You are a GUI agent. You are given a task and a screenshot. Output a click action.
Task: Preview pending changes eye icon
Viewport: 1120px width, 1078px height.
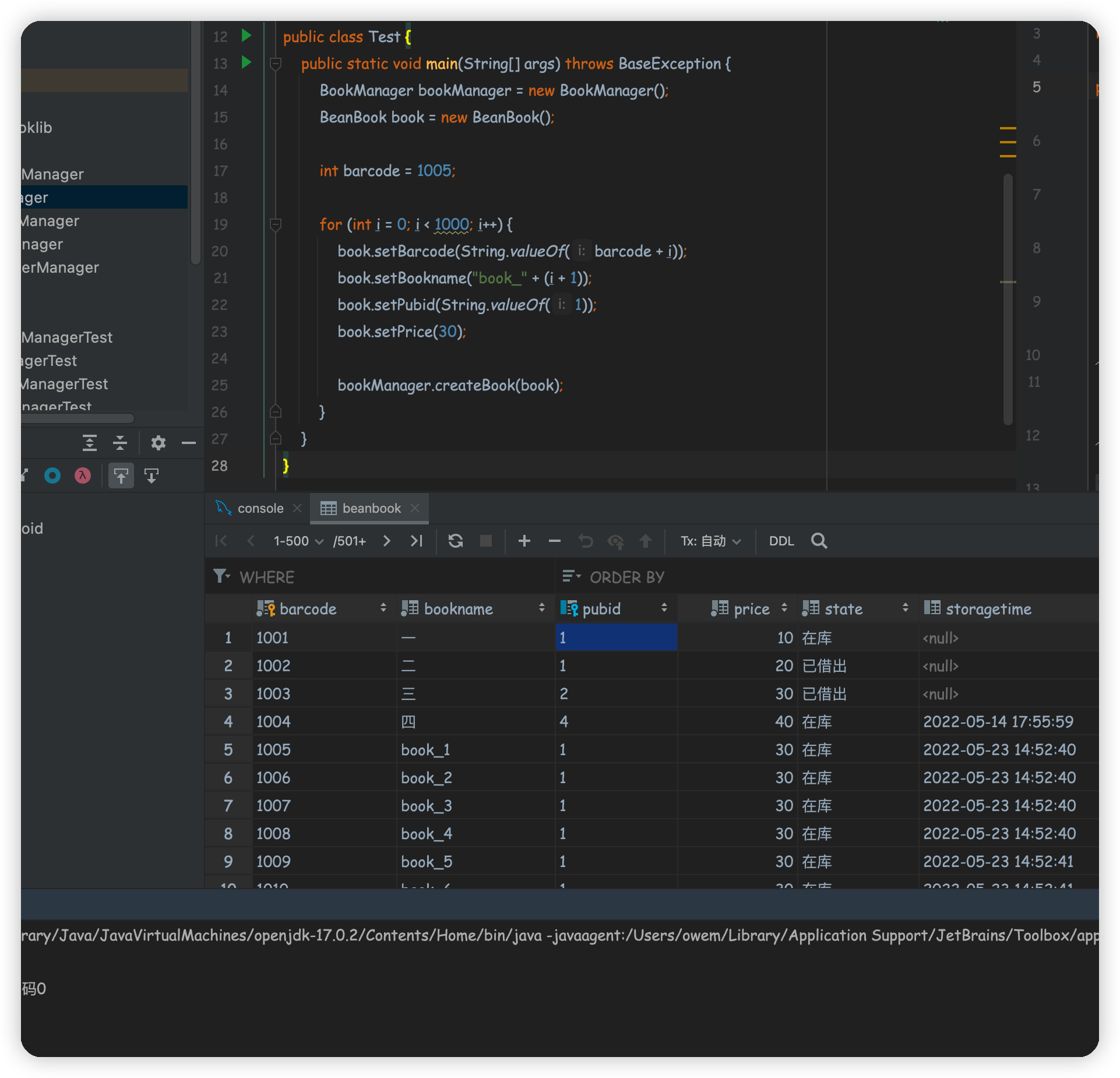point(615,541)
